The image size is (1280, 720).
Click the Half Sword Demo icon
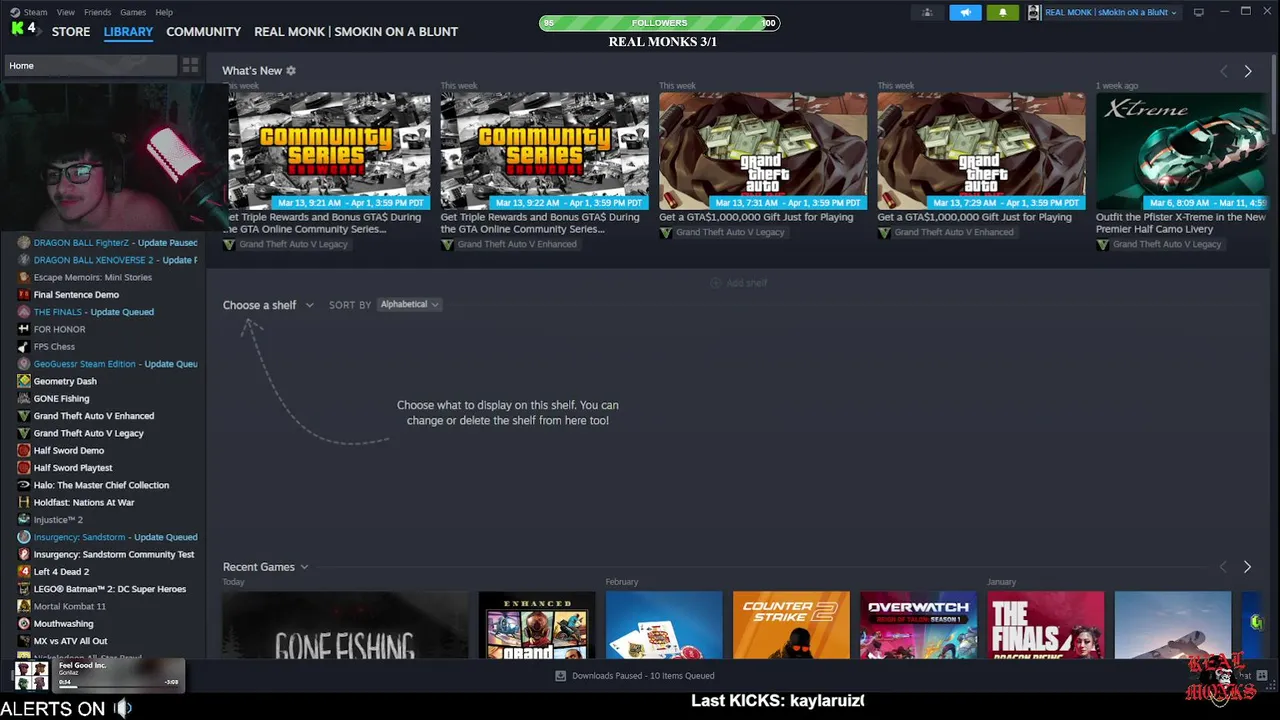[x=24, y=451]
